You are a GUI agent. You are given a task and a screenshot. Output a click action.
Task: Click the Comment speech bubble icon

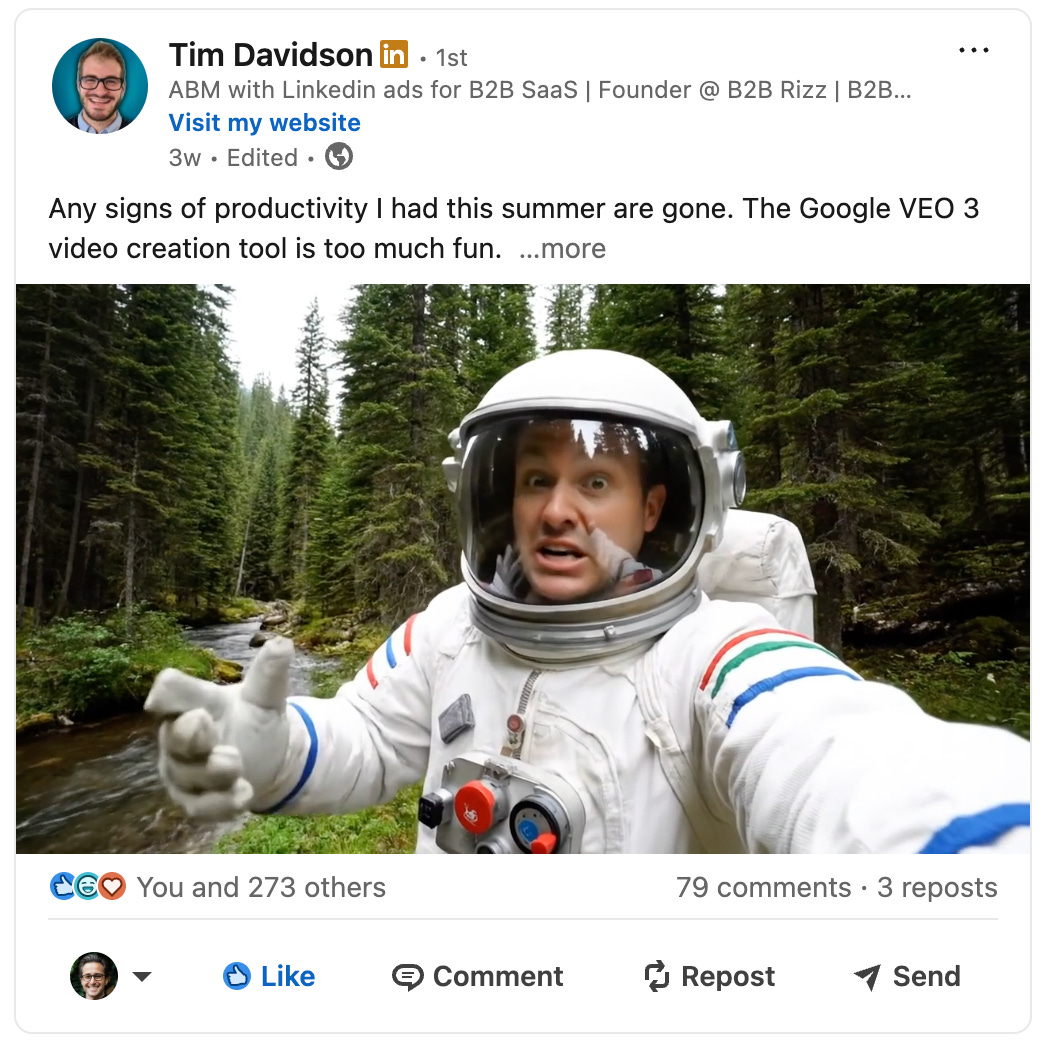407,977
